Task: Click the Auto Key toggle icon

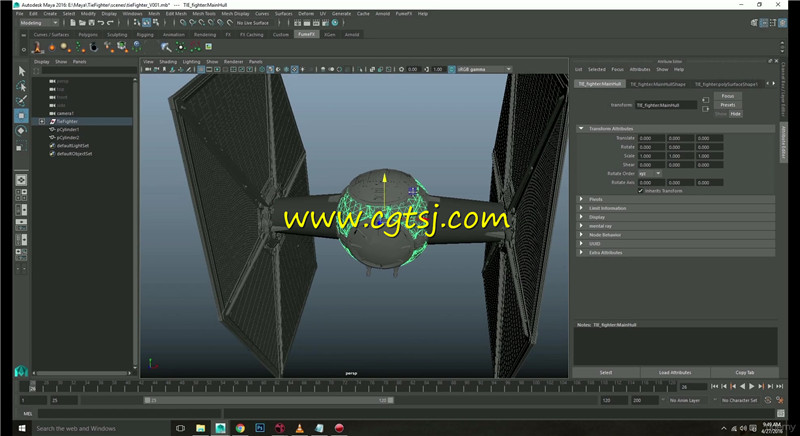Action: point(768,400)
